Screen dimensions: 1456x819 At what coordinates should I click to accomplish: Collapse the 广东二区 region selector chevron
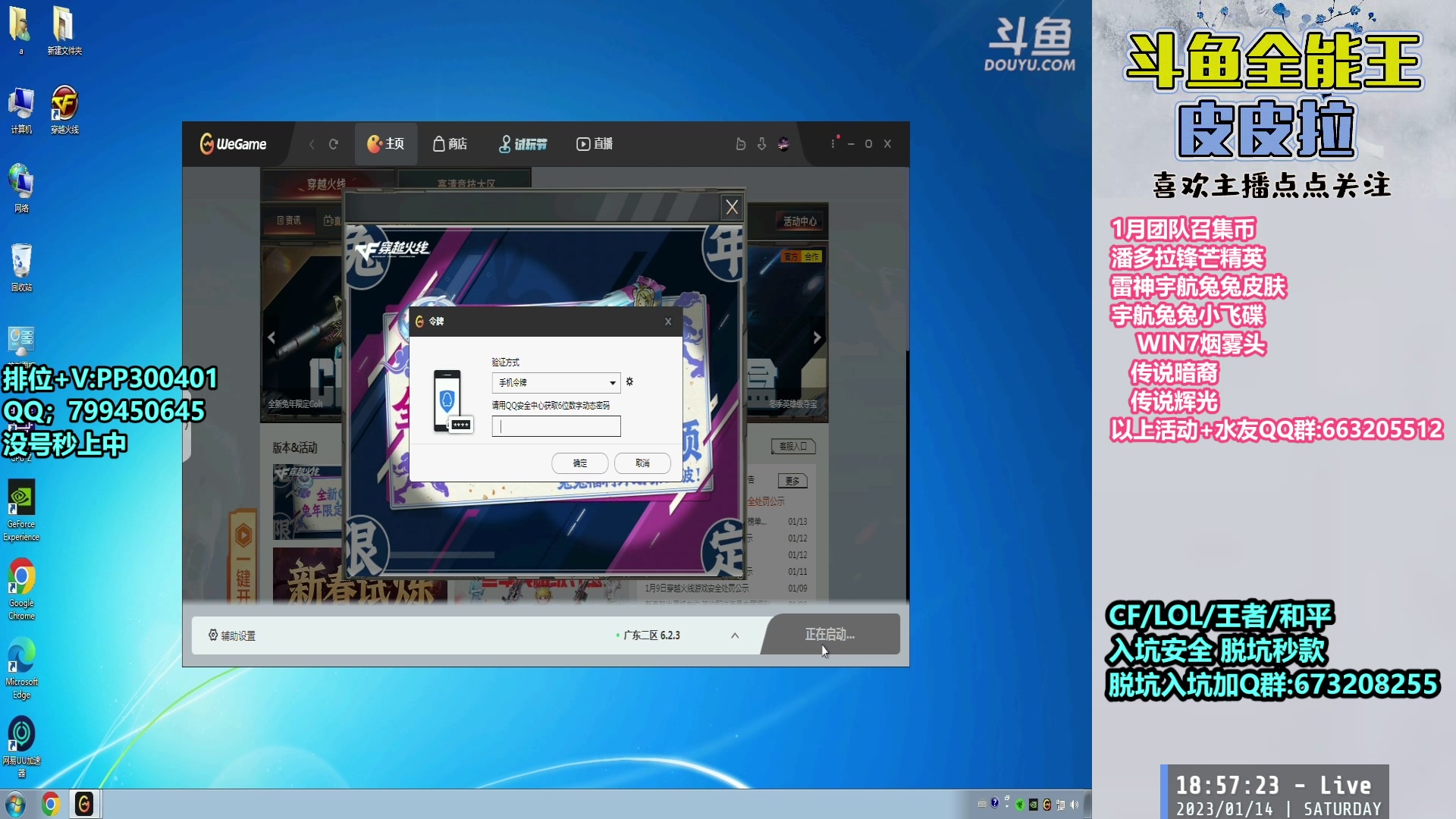coord(733,635)
